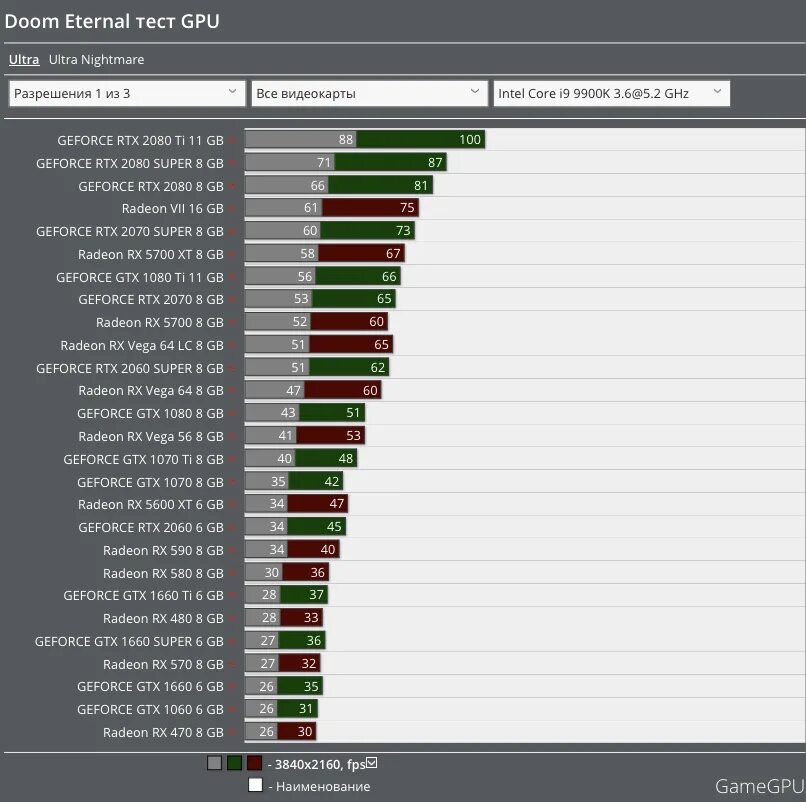The height and width of the screenshot is (802, 806).
Task: Click the gray 30 value for RX 580
Action: [271, 572]
